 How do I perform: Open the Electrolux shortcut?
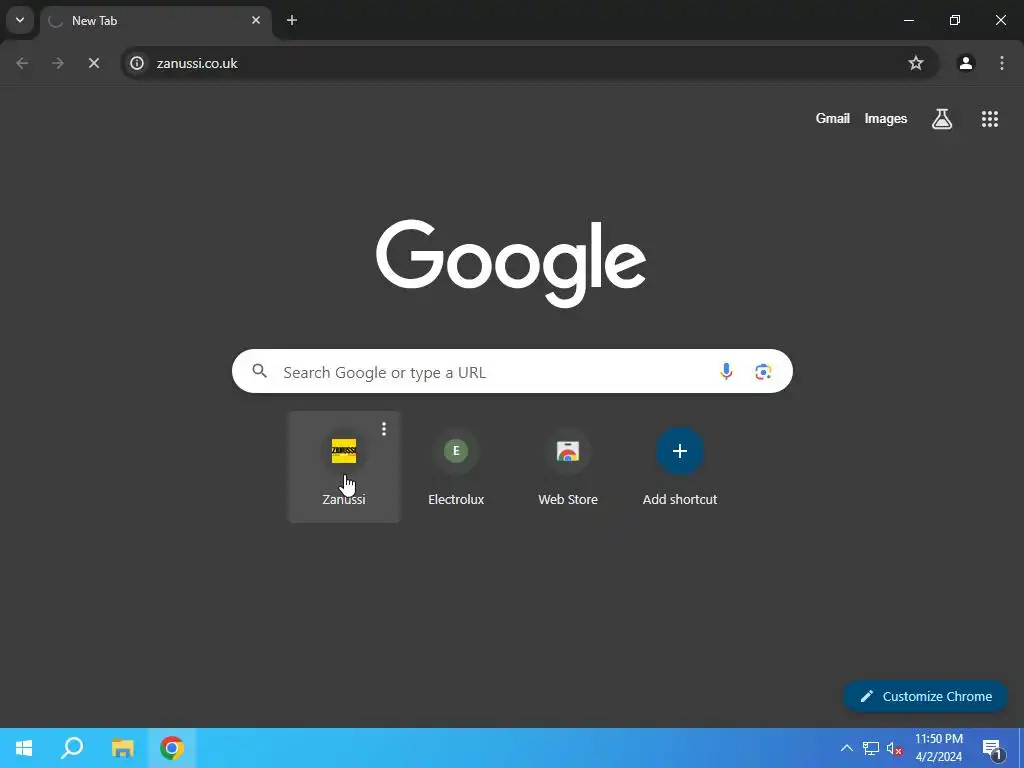tap(456, 467)
